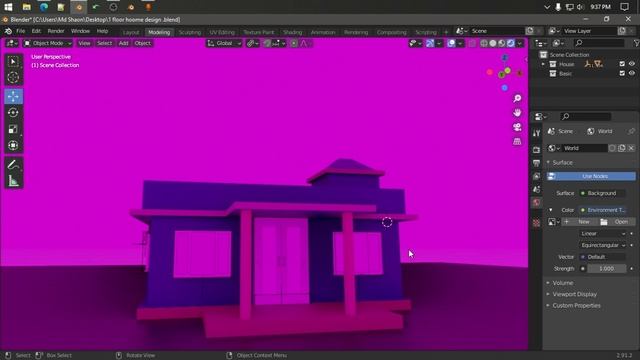Click the pan view hand icon
This screenshot has width=640, height=360.
(517, 113)
